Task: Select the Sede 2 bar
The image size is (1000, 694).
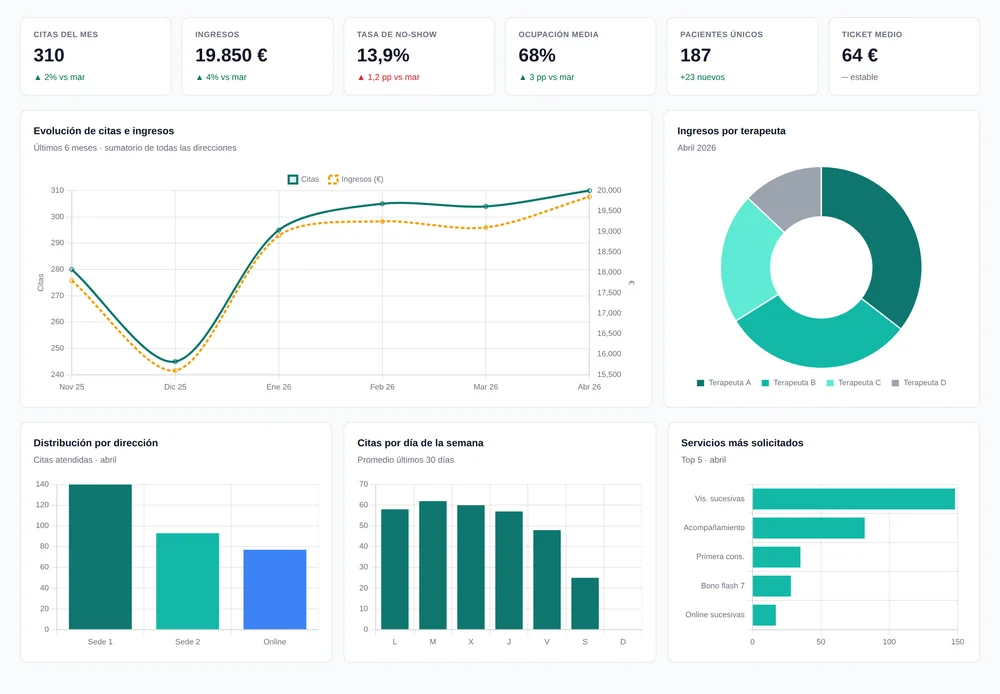Action: click(x=188, y=581)
